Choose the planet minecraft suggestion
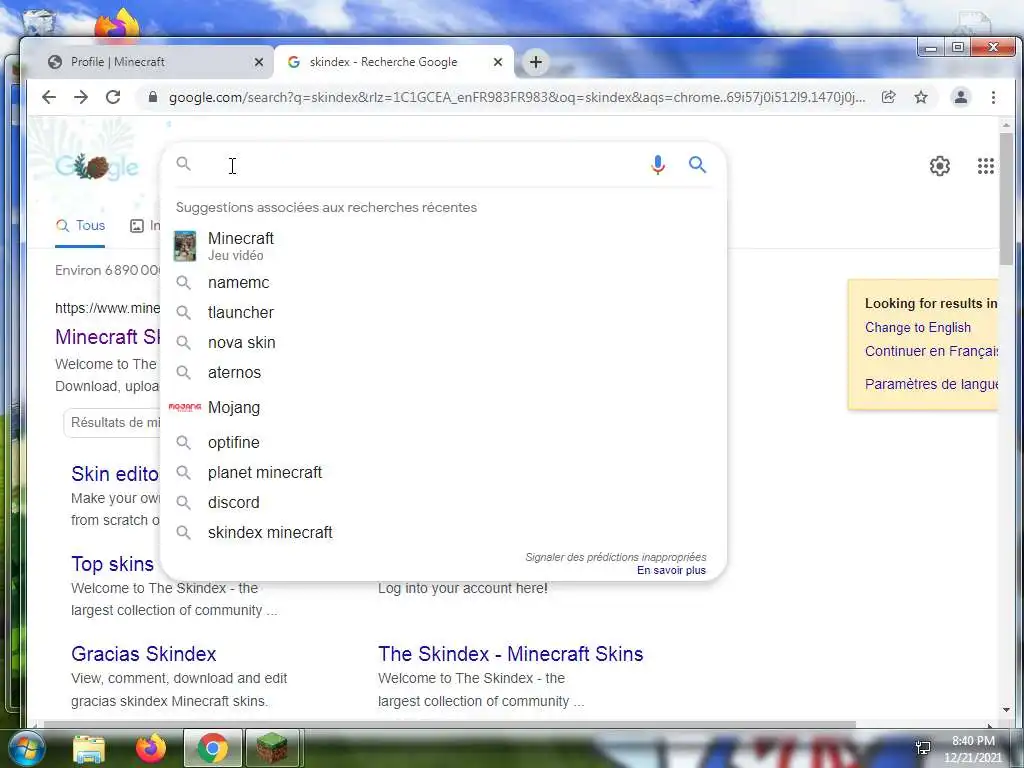Image resolution: width=1024 pixels, height=768 pixels. [443, 473]
